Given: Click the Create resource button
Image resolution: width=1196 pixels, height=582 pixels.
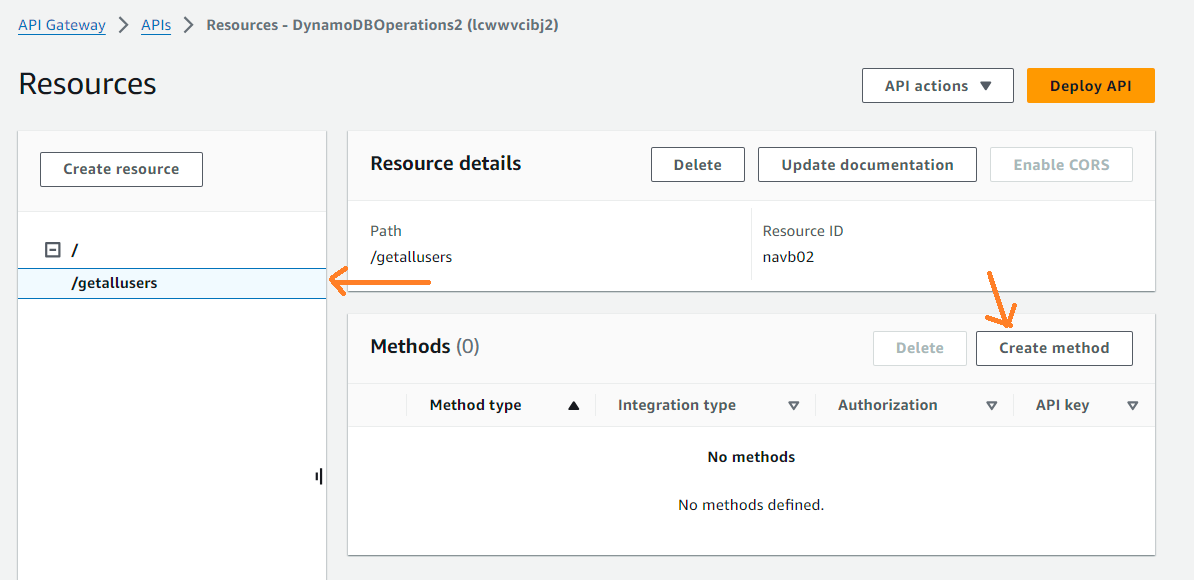Looking at the screenshot, I should [x=121, y=169].
